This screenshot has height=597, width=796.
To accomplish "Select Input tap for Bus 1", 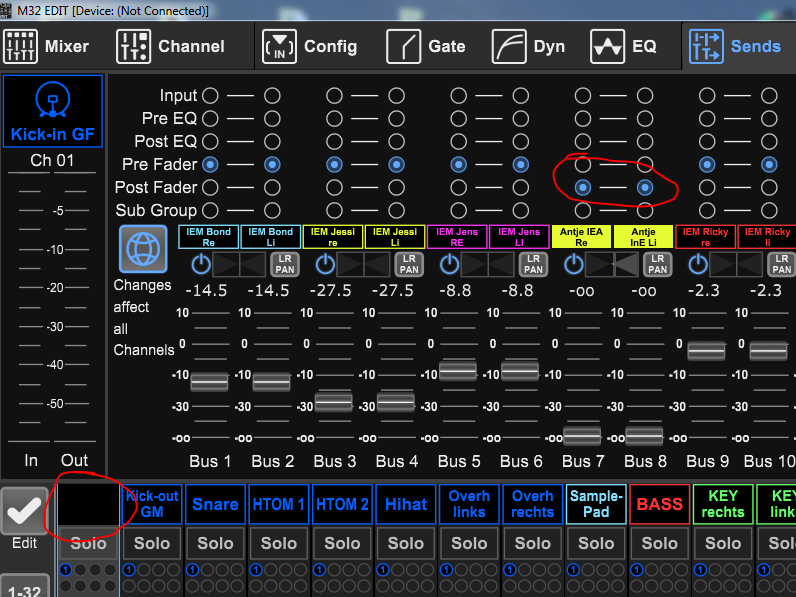I will (210, 95).
